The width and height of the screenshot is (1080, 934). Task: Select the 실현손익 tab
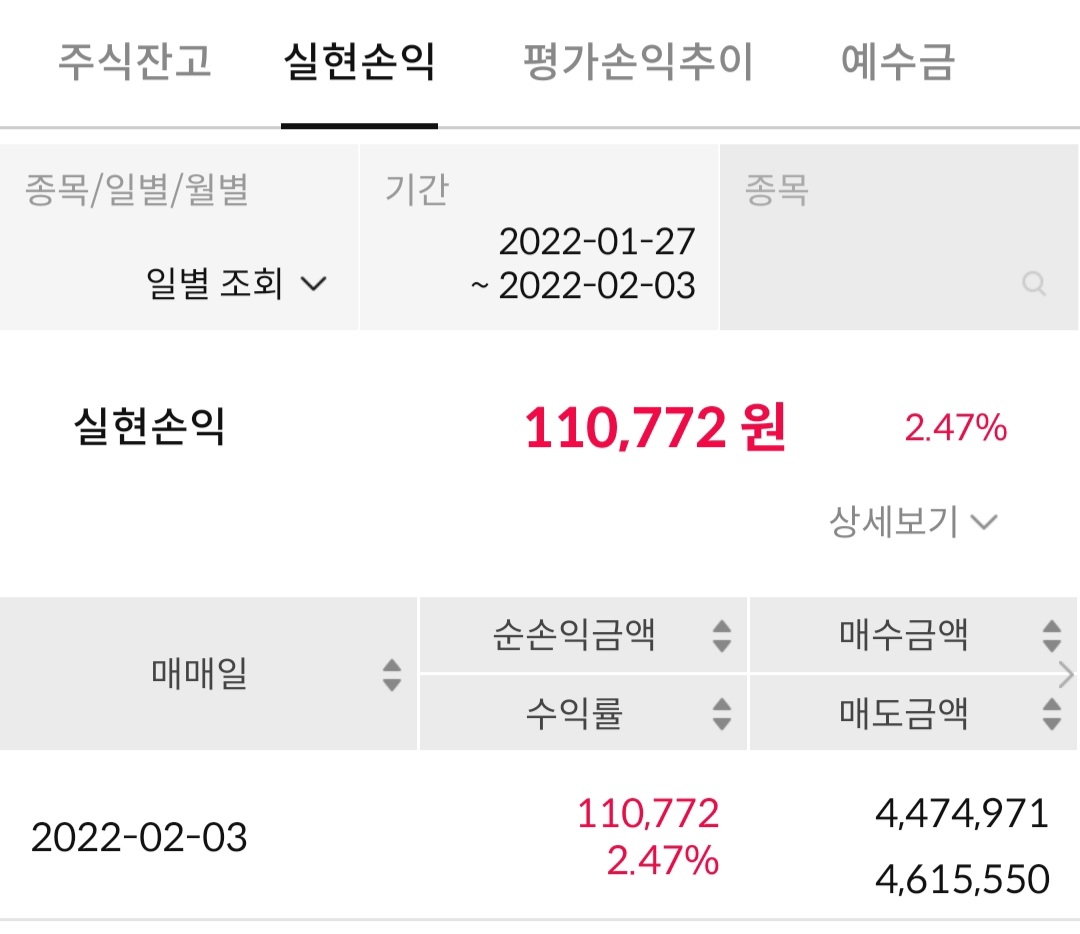point(360,61)
